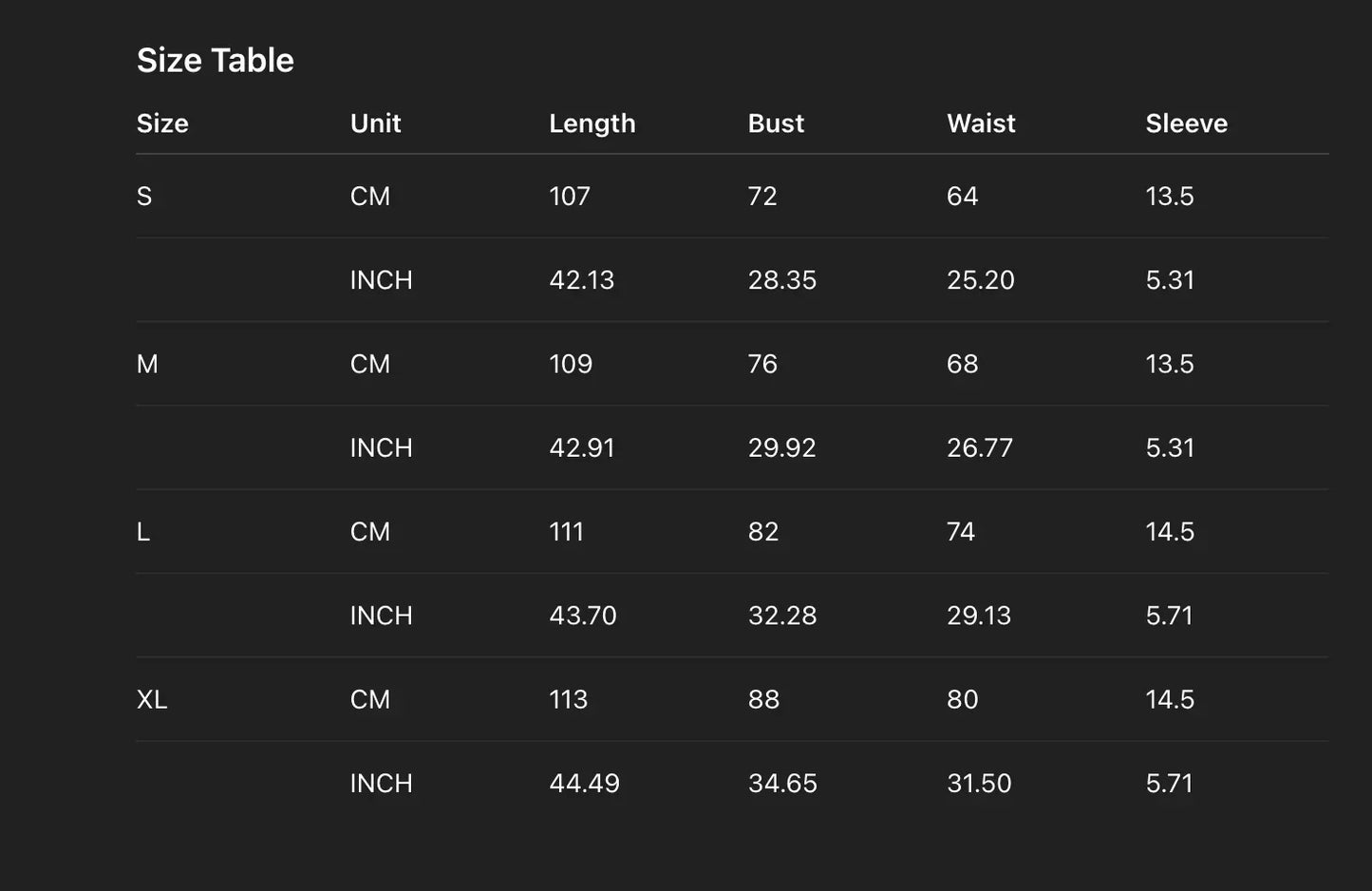Screen dimensions: 1372x891
Task: Click the L size row label
Action: click(x=143, y=532)
